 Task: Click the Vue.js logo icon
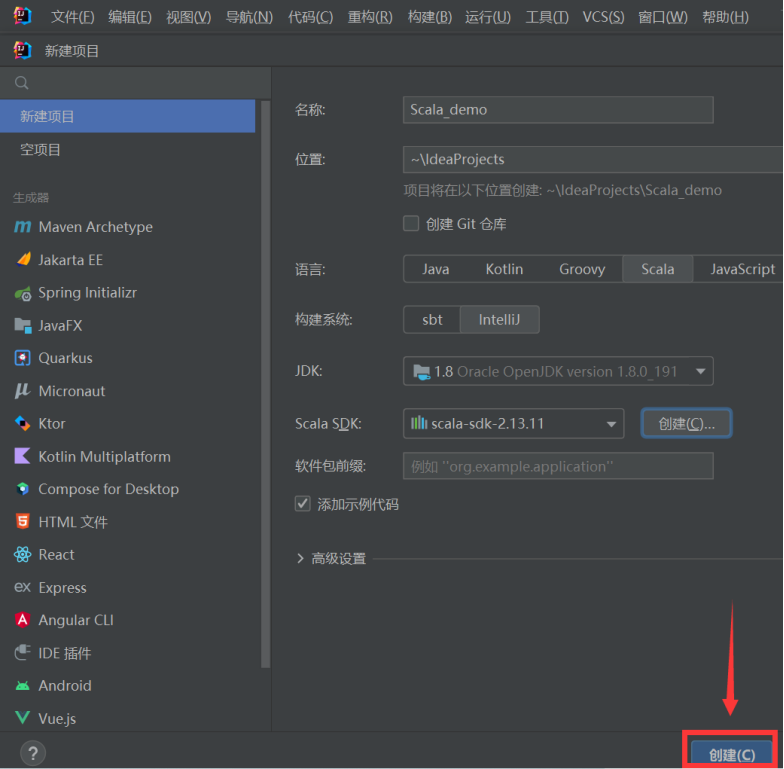[22, 718]
